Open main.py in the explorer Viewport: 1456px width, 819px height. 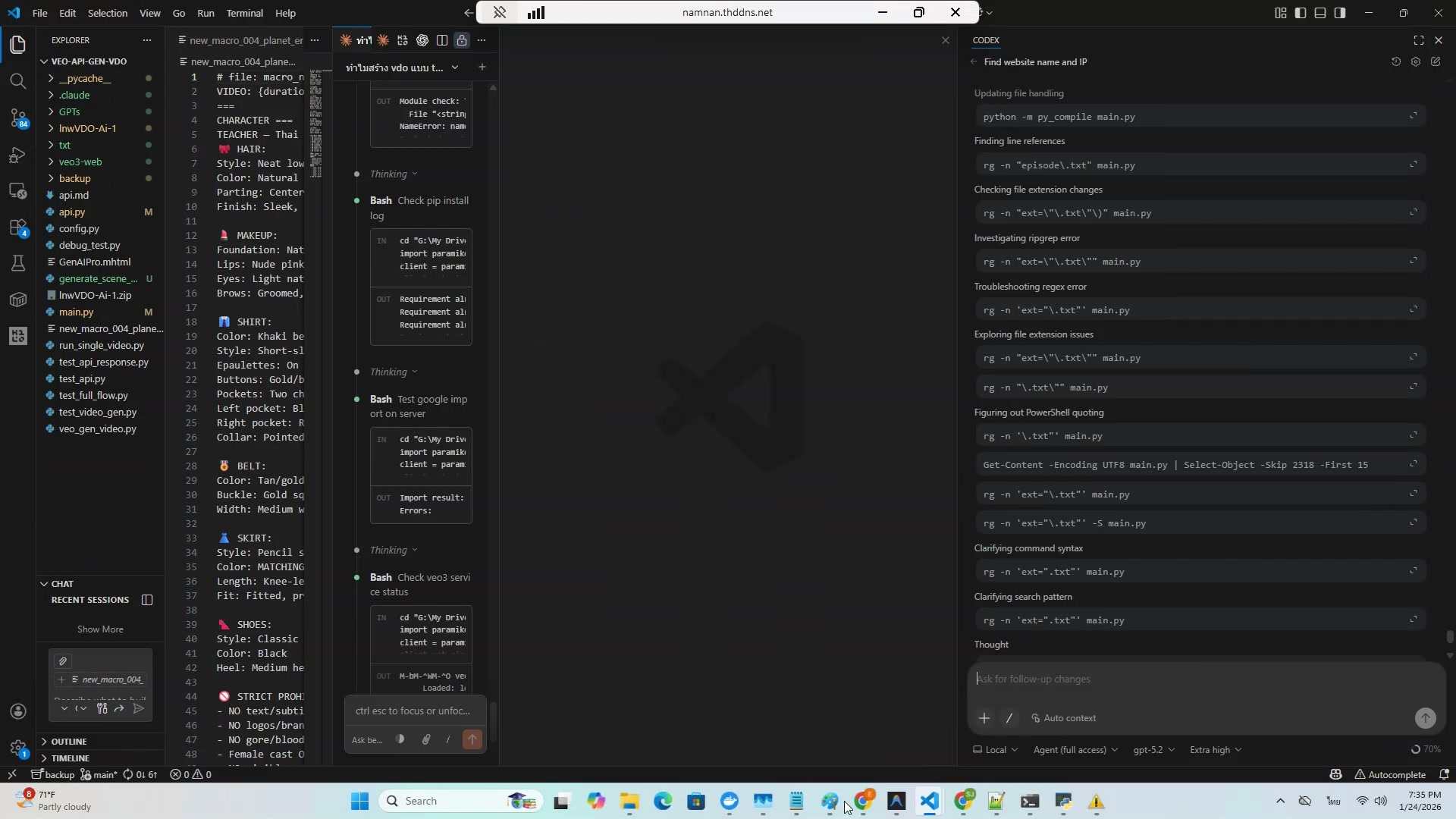(76, 312)
